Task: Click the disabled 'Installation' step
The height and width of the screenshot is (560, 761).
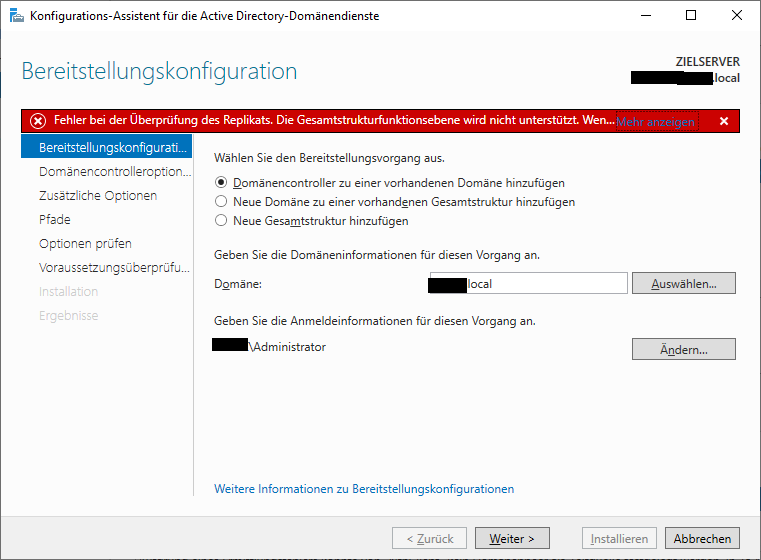Action: tap(68, 291)
